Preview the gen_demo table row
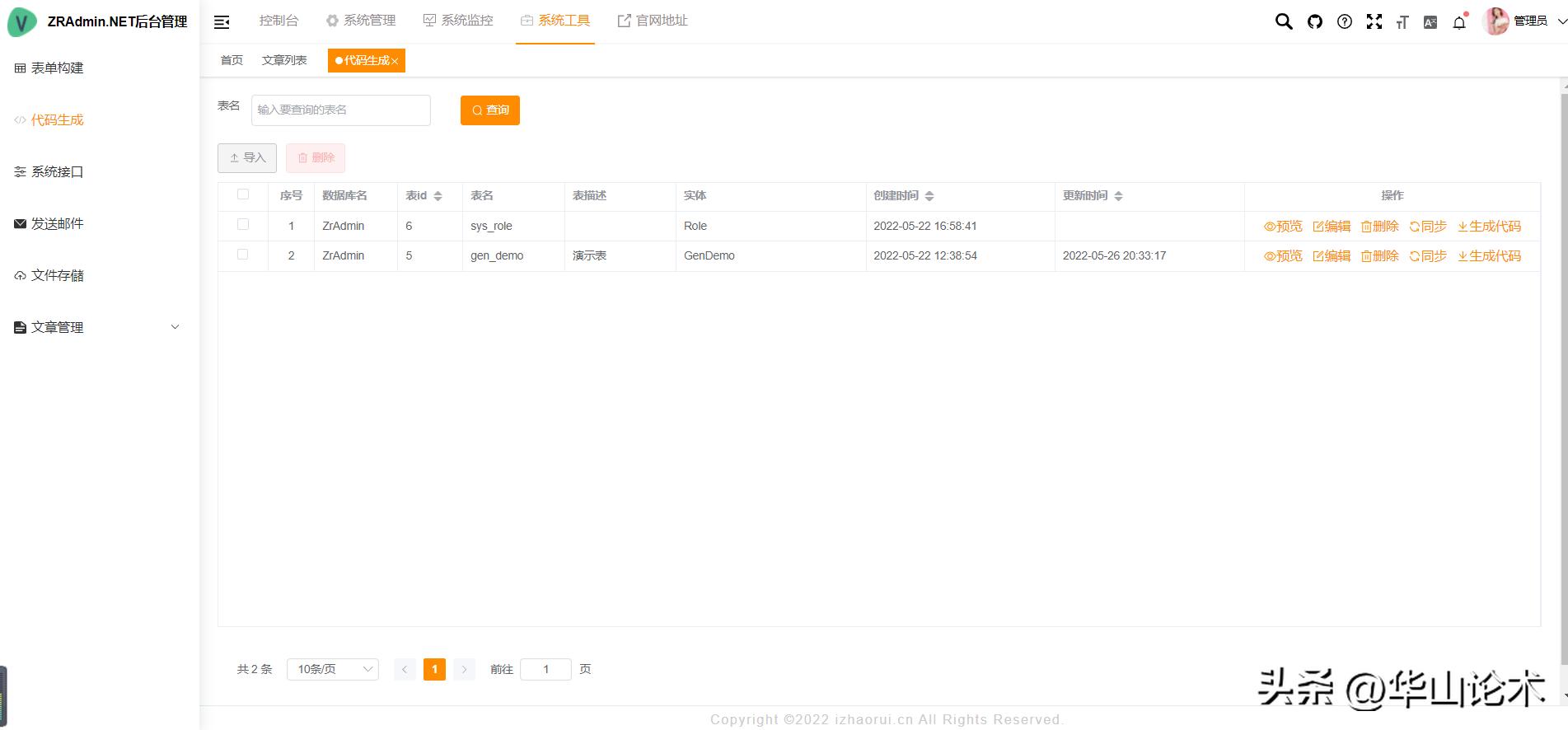Image resolution: width=1568 pixels, height=730 pixels. pyautogui.click(x=1283, y=255)
